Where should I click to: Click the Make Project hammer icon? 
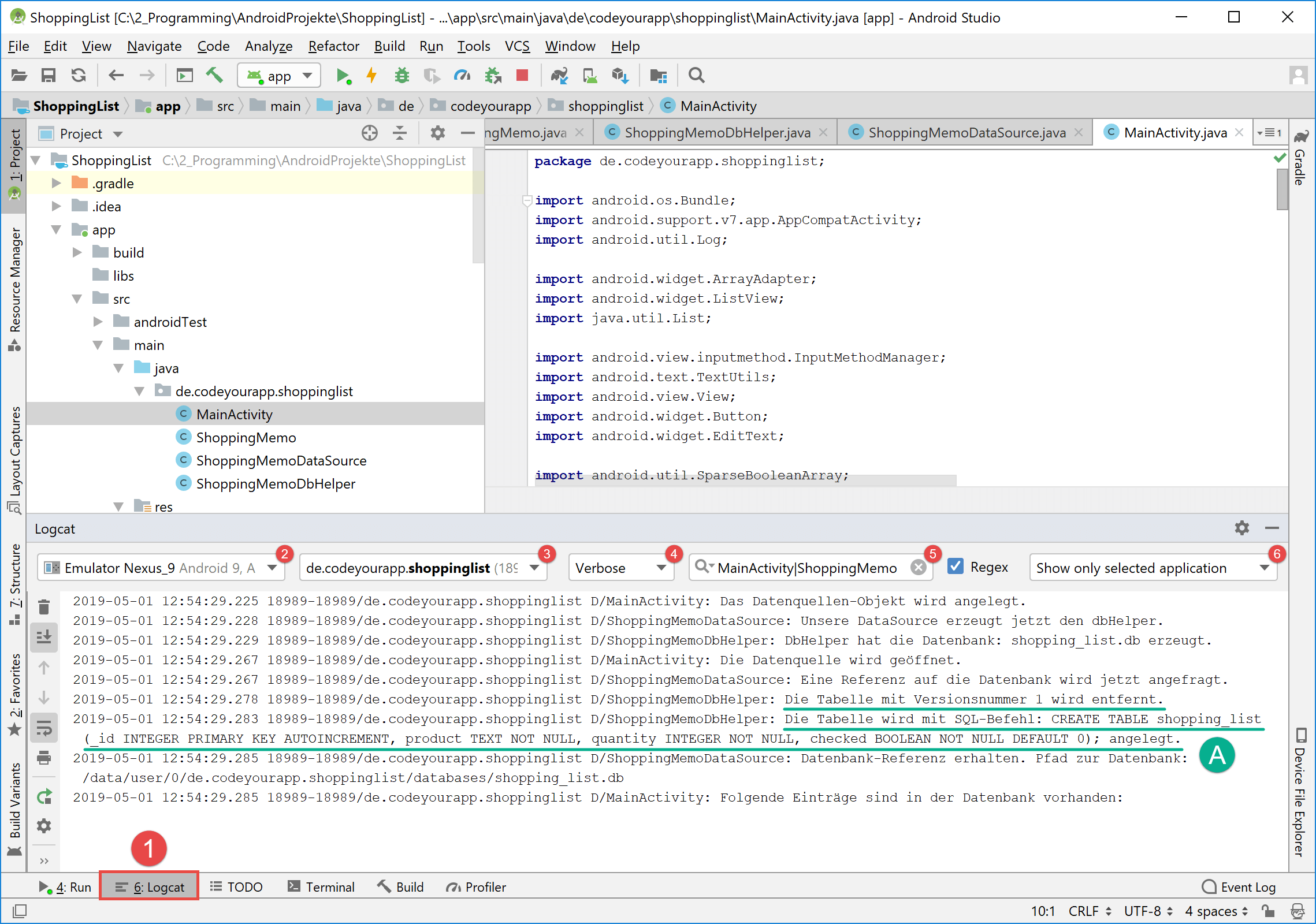point(214,76)
